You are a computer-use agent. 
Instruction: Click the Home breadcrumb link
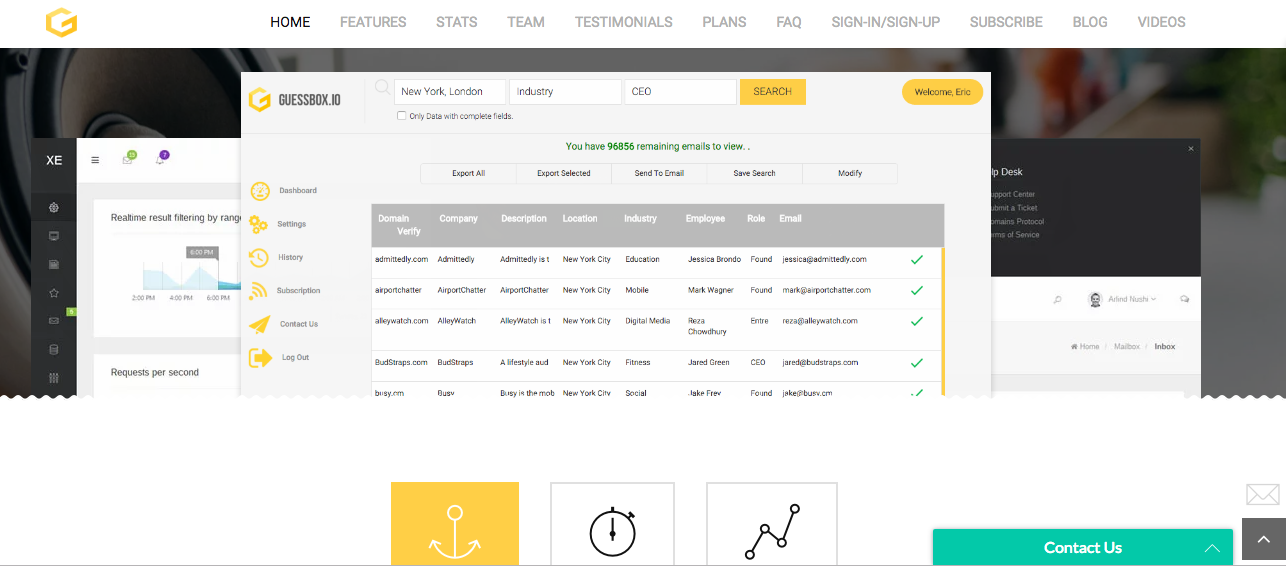point(1085,347)
